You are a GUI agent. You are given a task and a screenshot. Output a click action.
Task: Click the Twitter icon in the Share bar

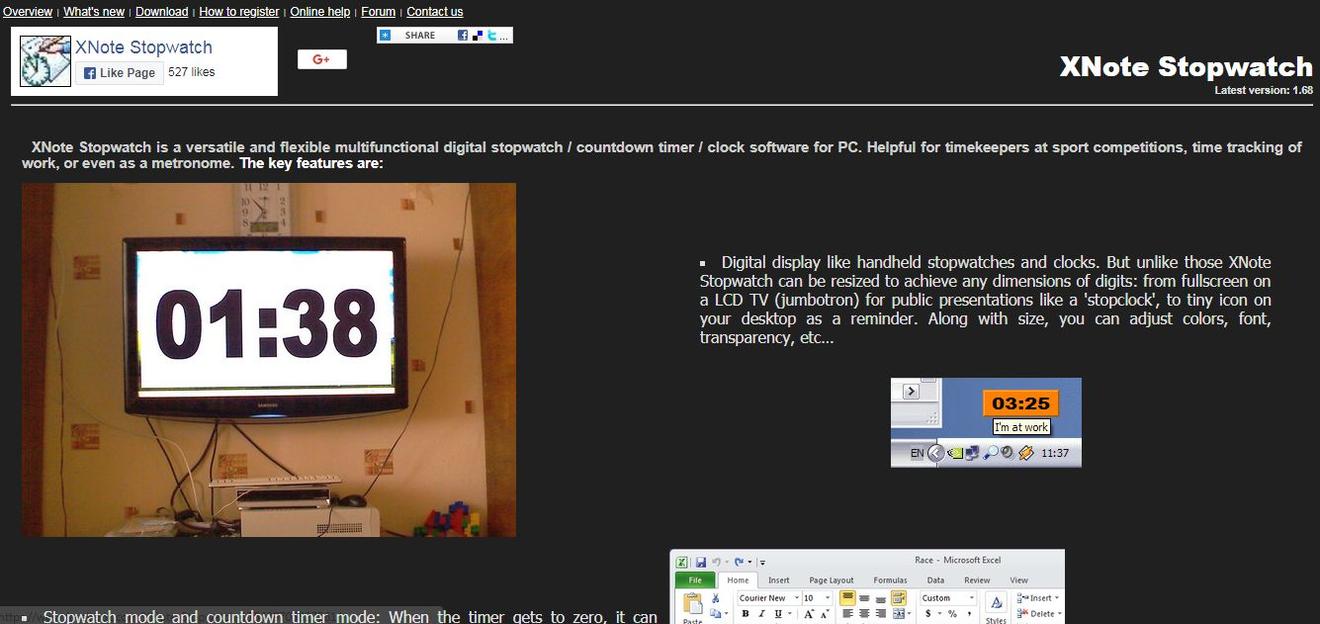[491, 35]
